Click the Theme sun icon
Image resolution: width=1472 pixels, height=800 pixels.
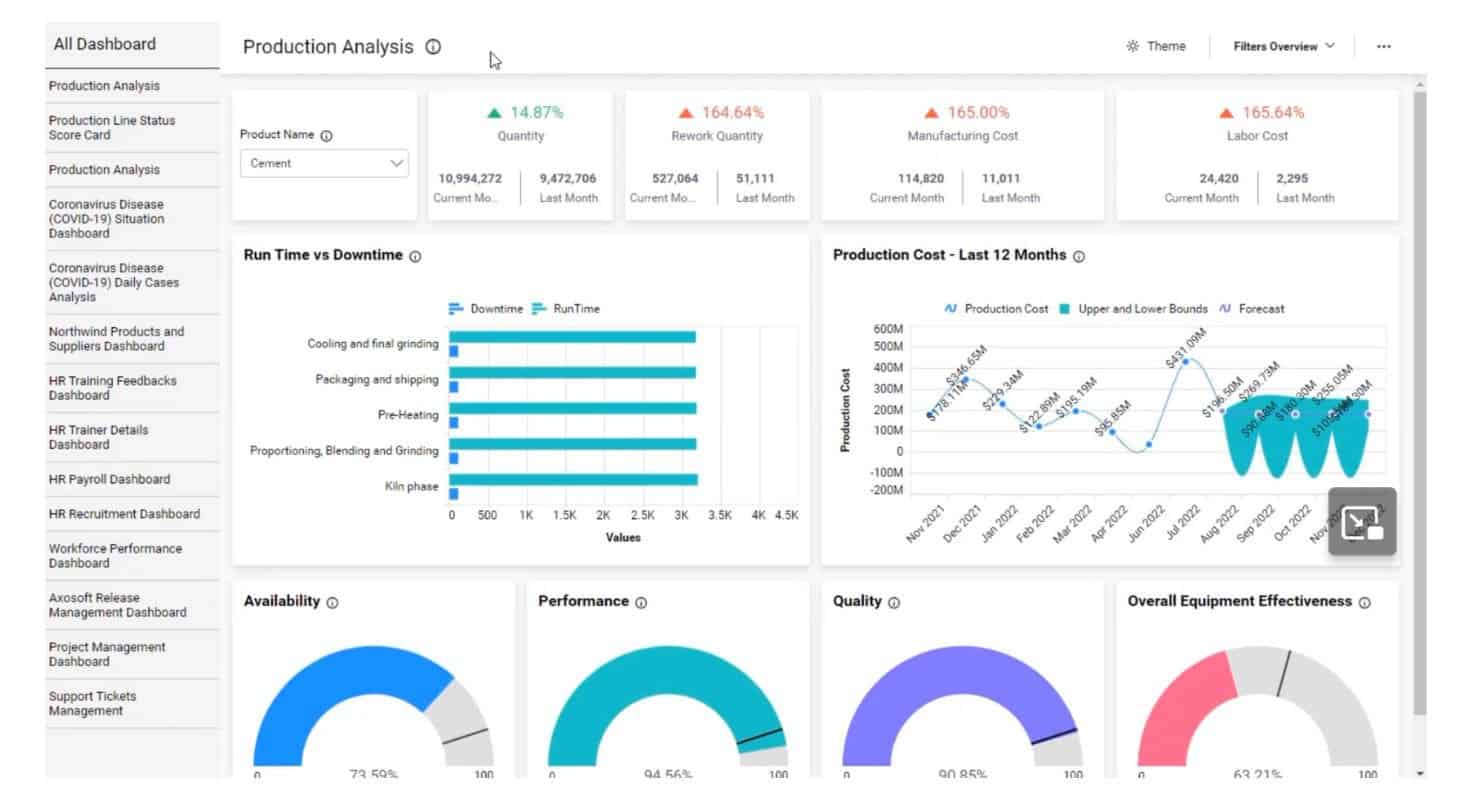(x=1131, y=46)
